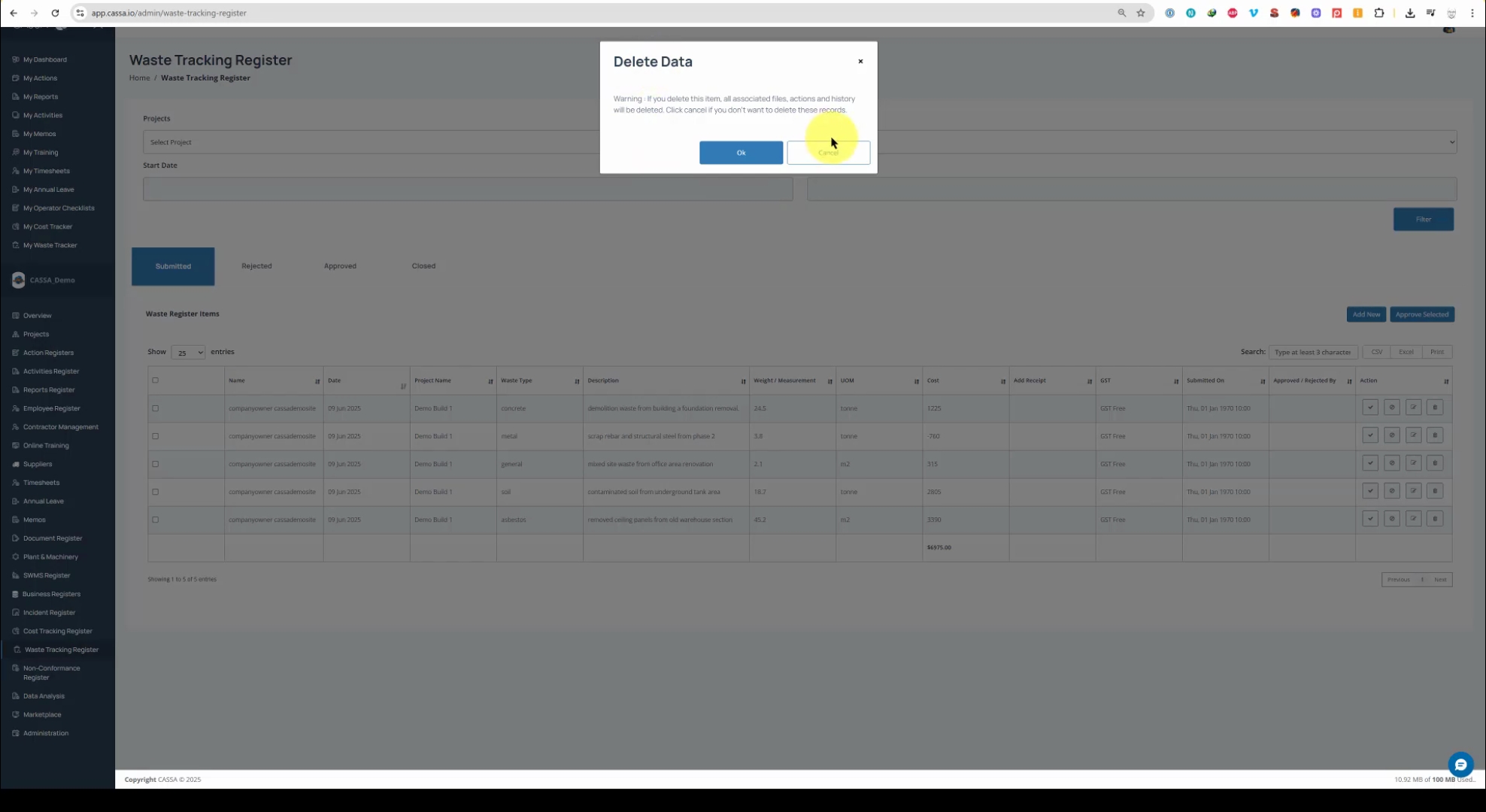This screenshot has width=1486, height=812.
Task: Tick the select-all checkbox in the table header
Action: coord(156,380)
